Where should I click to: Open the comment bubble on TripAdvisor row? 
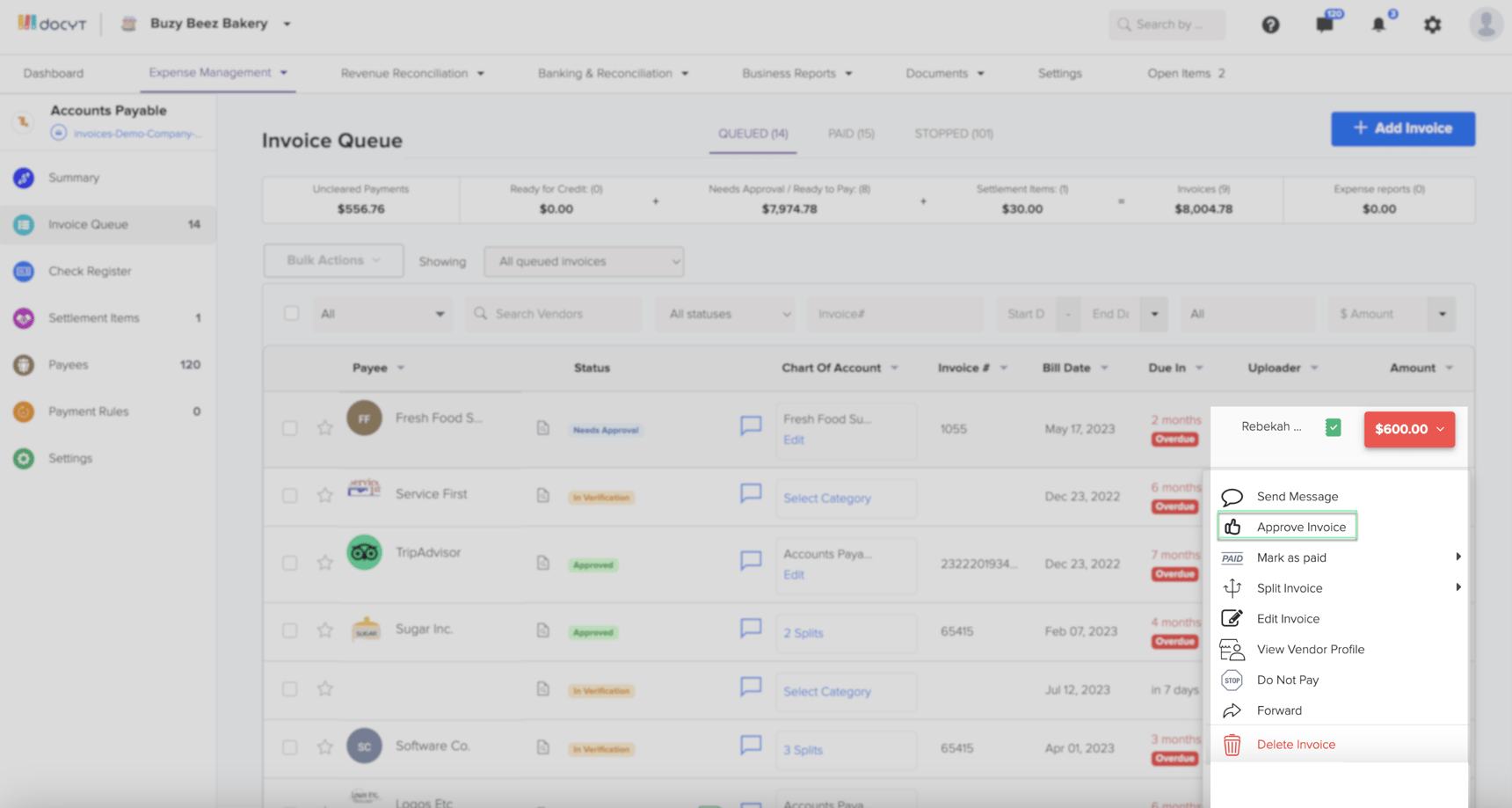coord(752,559)
